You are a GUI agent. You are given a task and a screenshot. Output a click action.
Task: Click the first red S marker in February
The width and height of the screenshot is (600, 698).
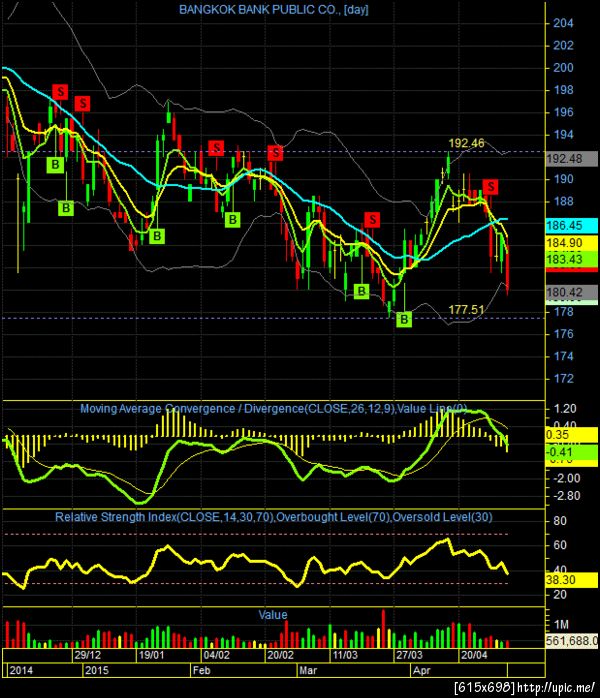216,148
